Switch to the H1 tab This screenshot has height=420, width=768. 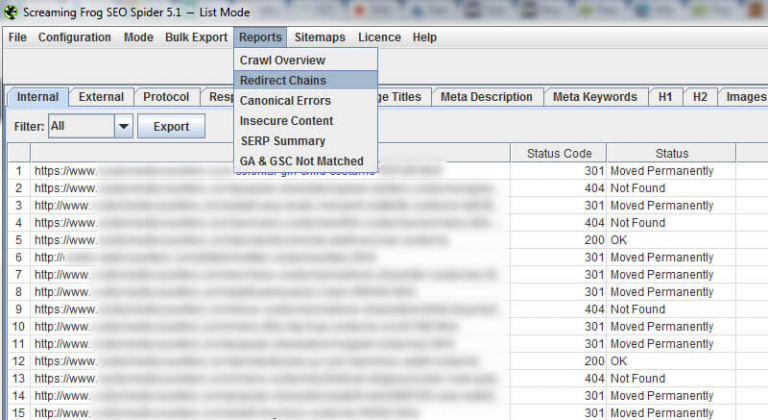click(665, 97)
